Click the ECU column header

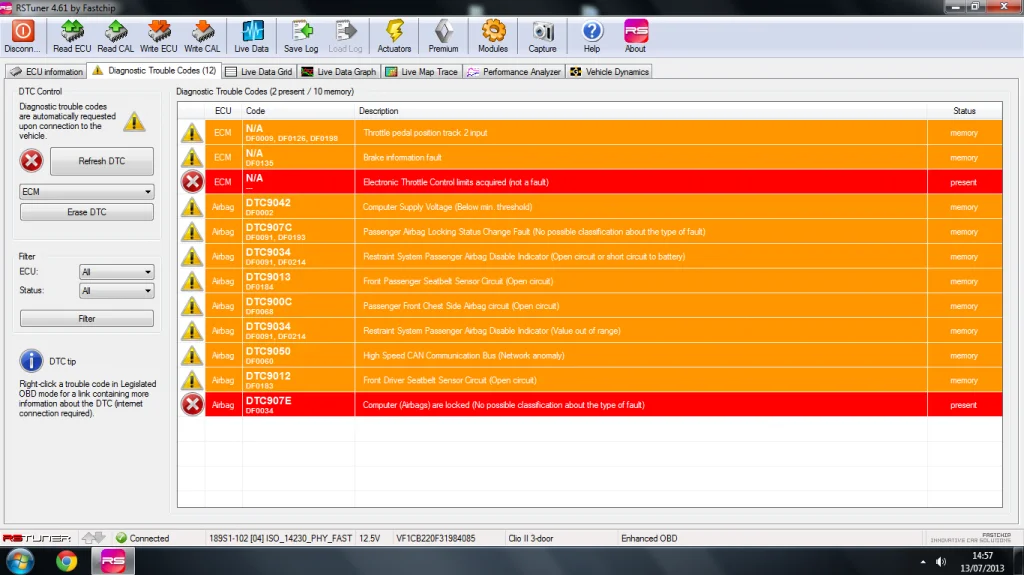pyautogui.click(x=223, y=110)
